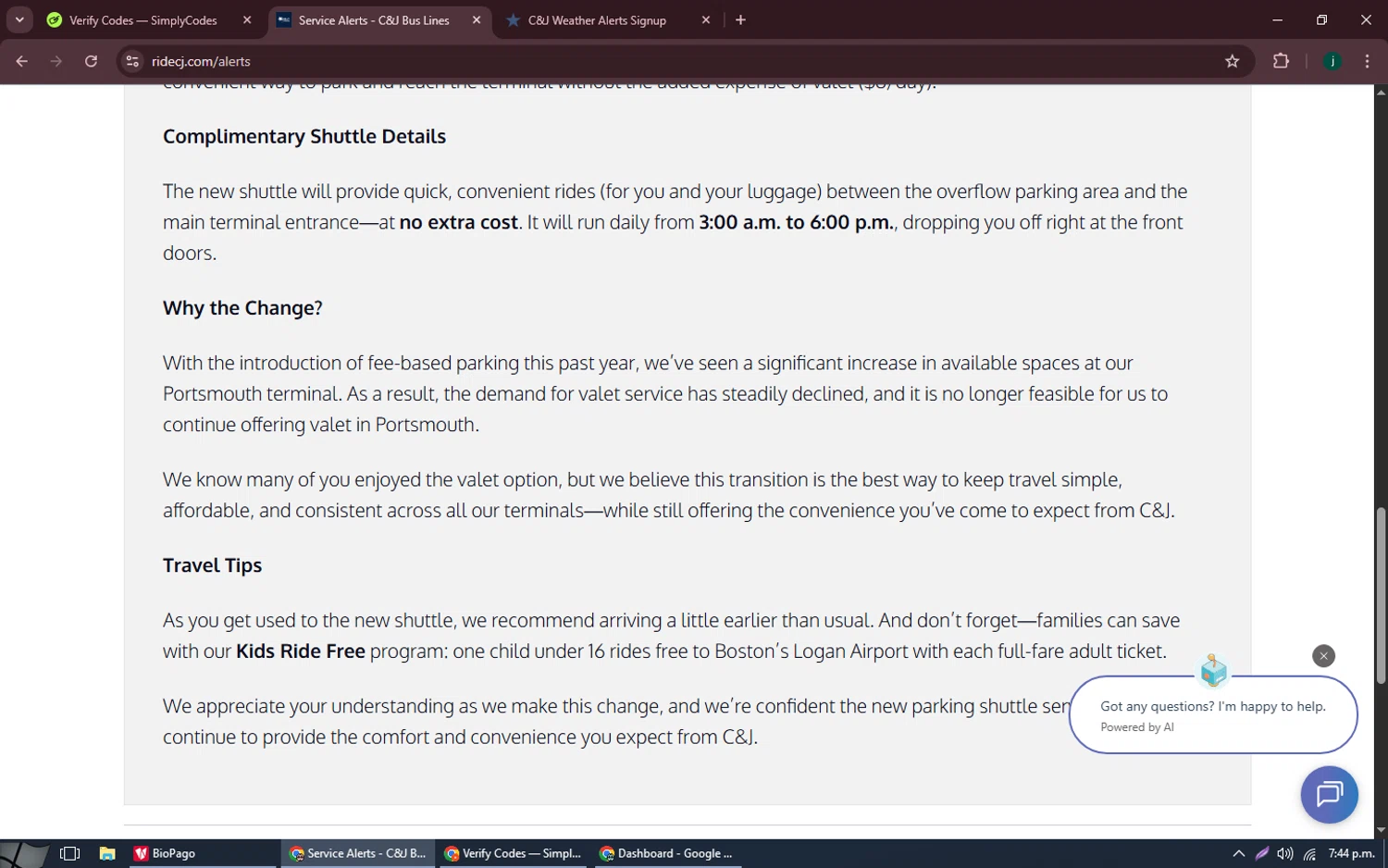Open the Extensions puzzle icon
1388x868 pixels.
[1281, 61]
